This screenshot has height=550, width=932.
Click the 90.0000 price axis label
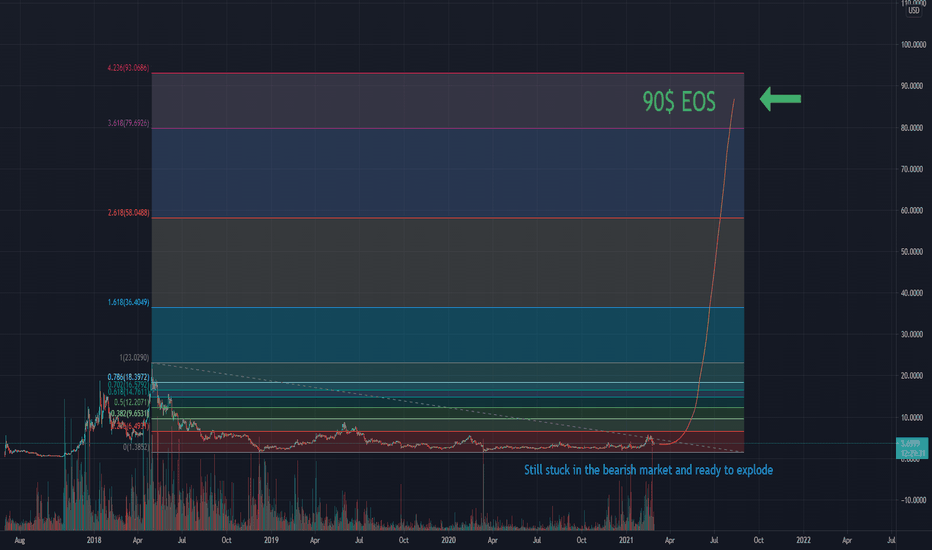tap(913, 86)
